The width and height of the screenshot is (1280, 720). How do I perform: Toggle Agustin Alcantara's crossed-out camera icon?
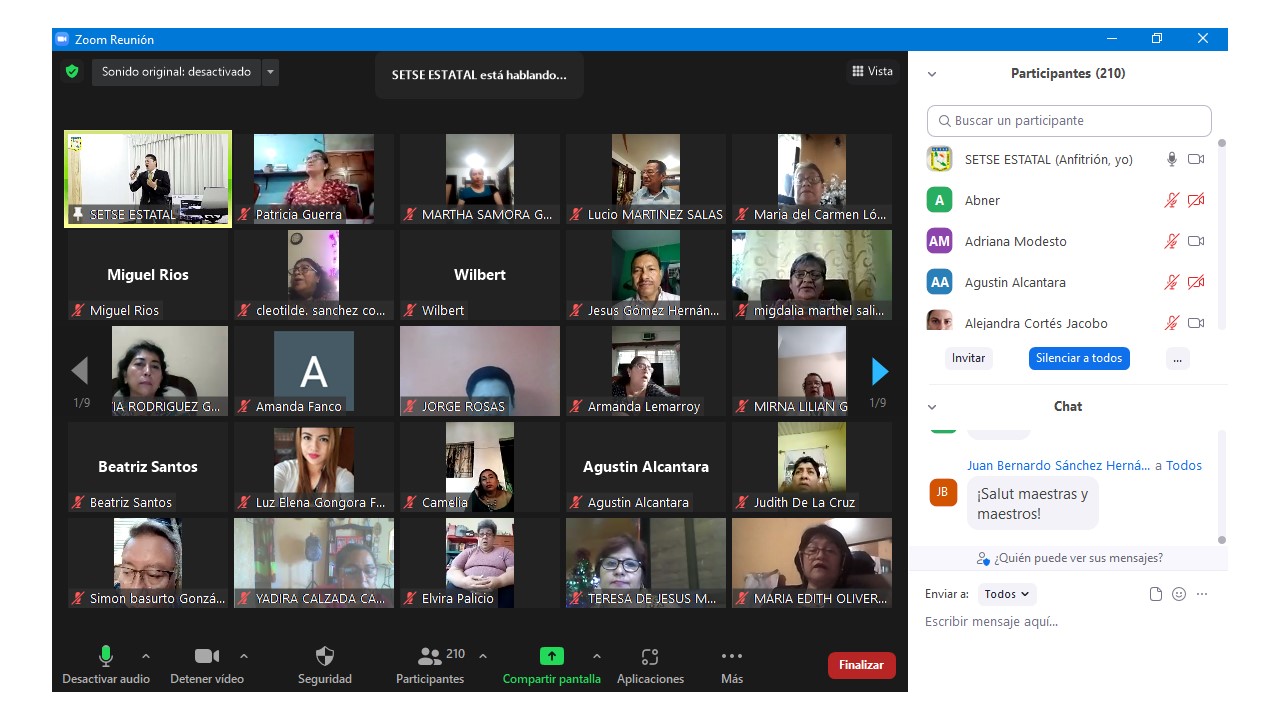(1196, 282)
